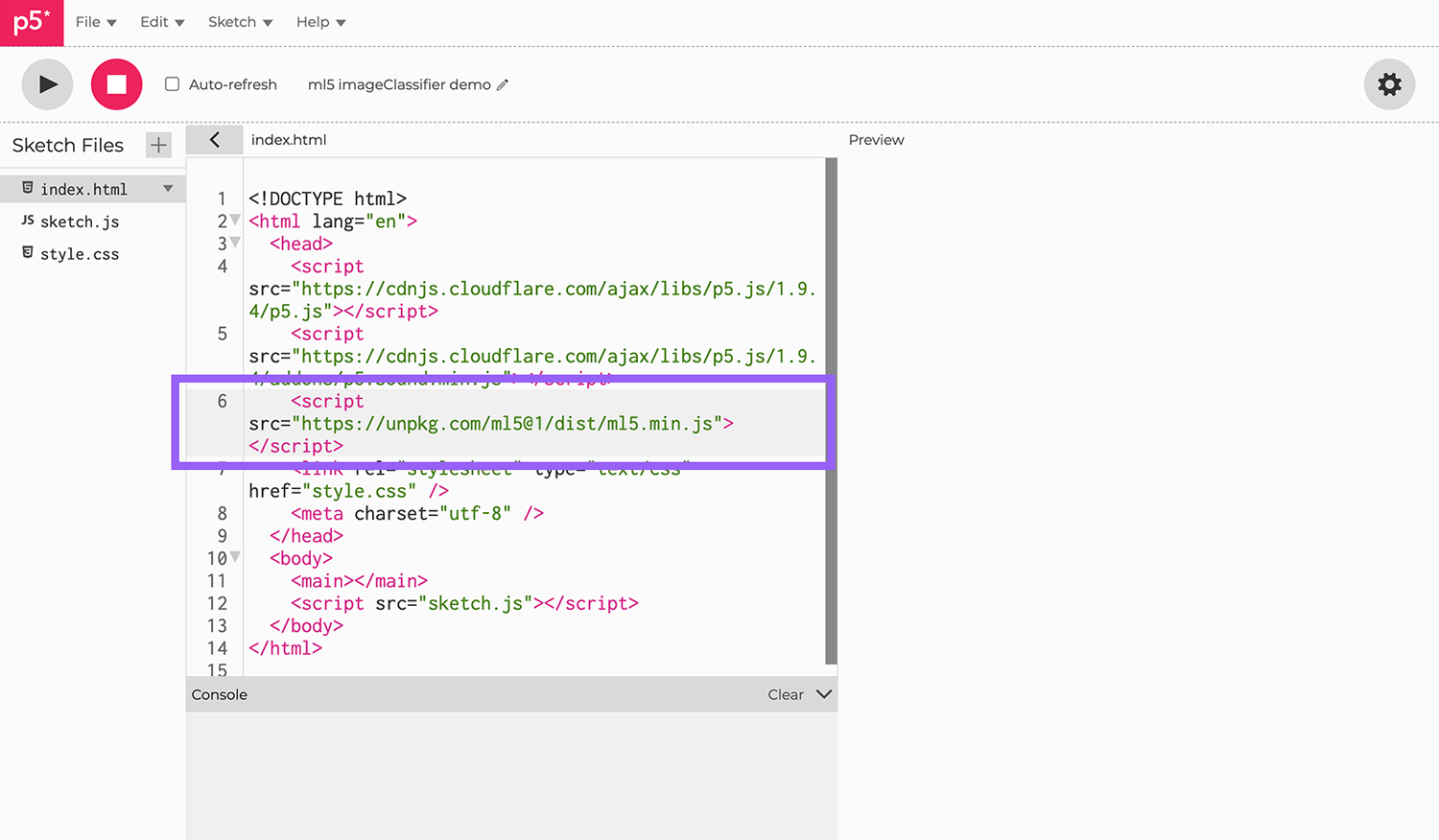Add a new file with plus icon
Viewport: 1439px width, 840px height.
point(158,145)
